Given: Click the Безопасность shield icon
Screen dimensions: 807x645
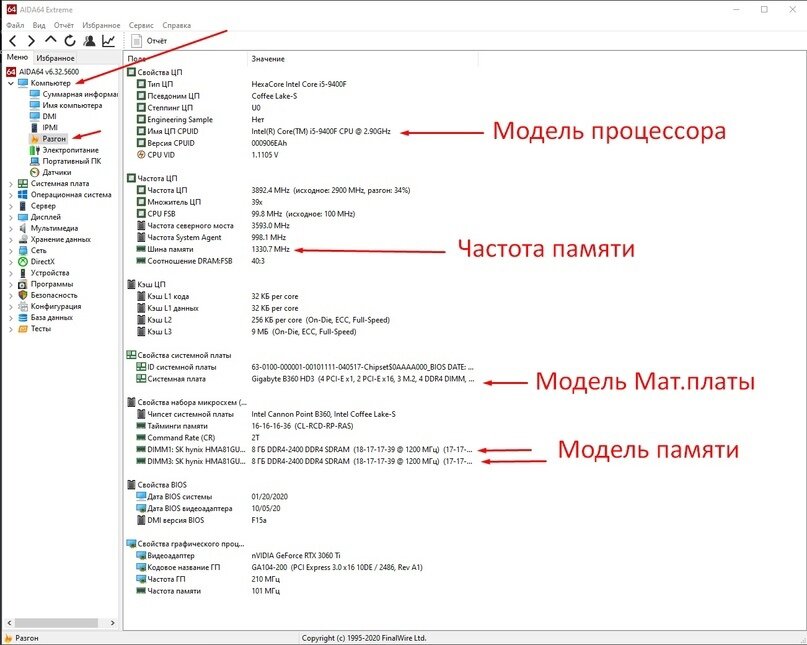Looking at the screenshot, I should coord(23,295).
